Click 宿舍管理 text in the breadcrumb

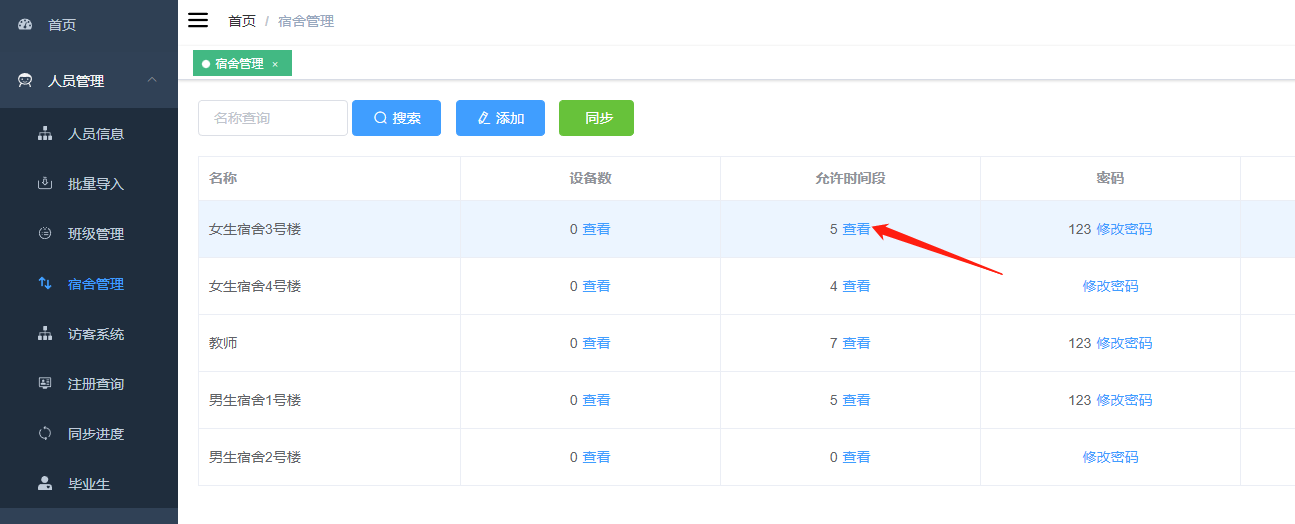(306, 21)
